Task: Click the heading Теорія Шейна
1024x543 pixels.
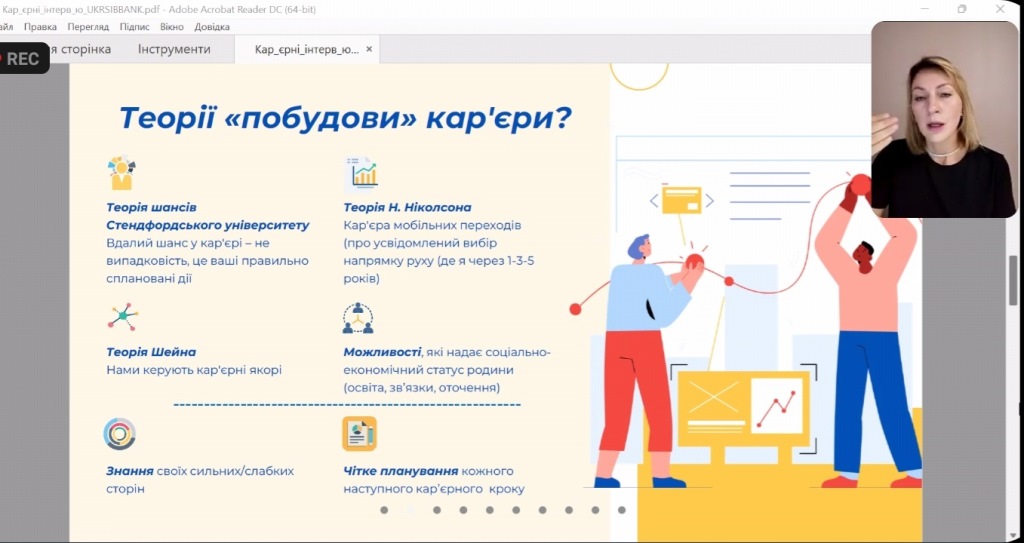Action: point(151,352)
